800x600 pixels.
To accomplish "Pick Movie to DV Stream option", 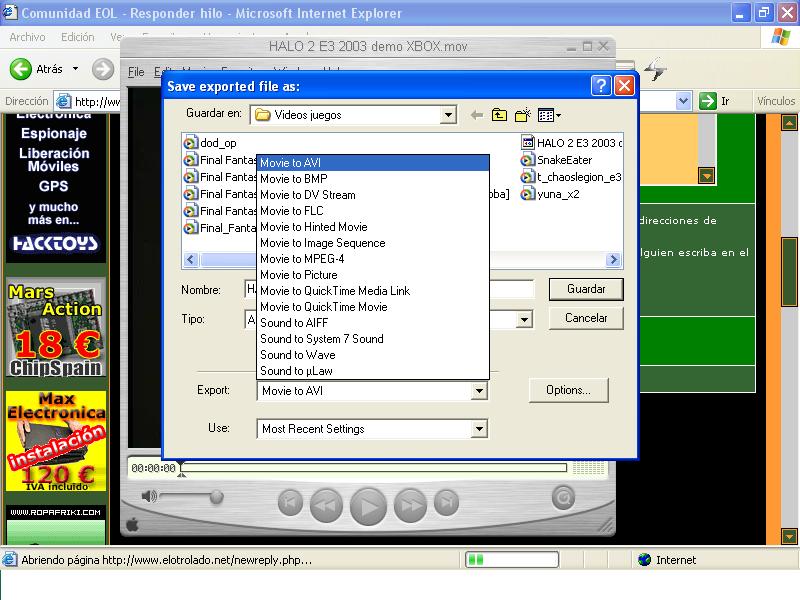I will point(372,195).
